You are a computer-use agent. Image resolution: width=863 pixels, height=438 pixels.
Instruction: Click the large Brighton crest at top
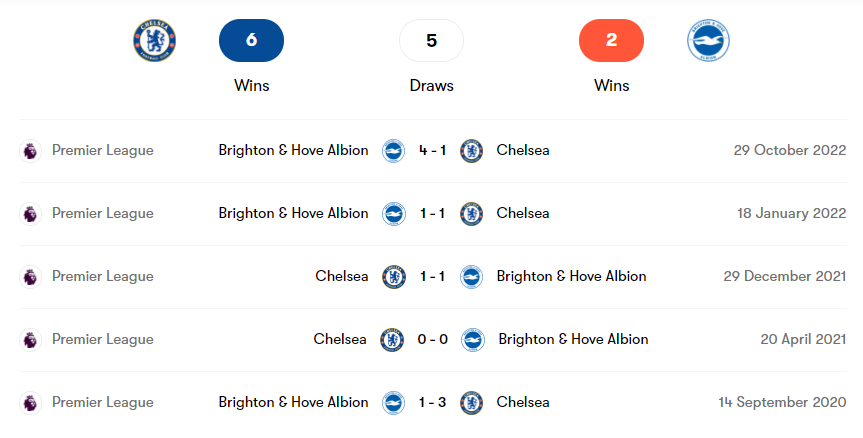(x=708, y=41)
